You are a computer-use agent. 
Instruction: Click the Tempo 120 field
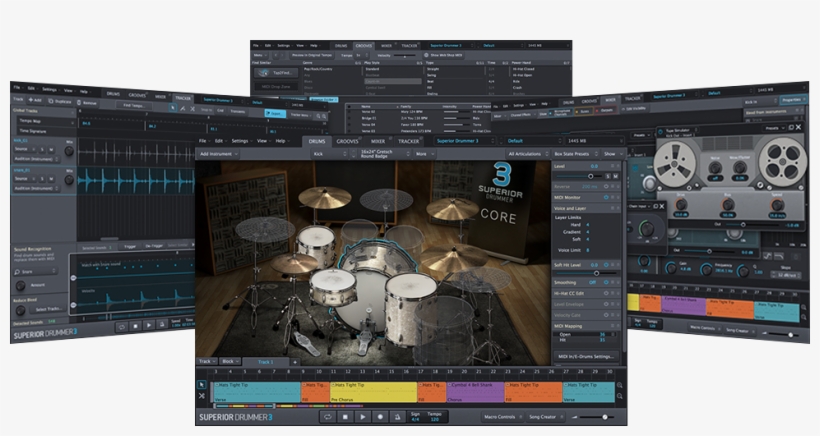435,417
